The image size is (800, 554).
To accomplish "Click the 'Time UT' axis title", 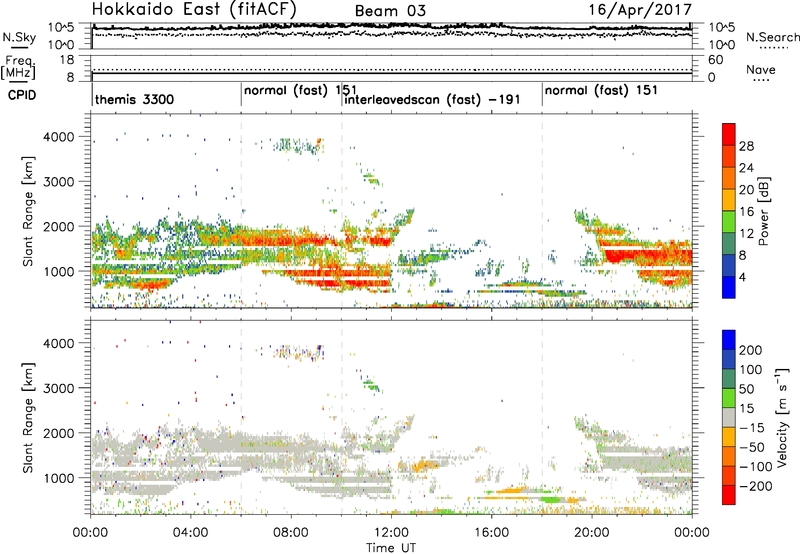I will point(391,548).
